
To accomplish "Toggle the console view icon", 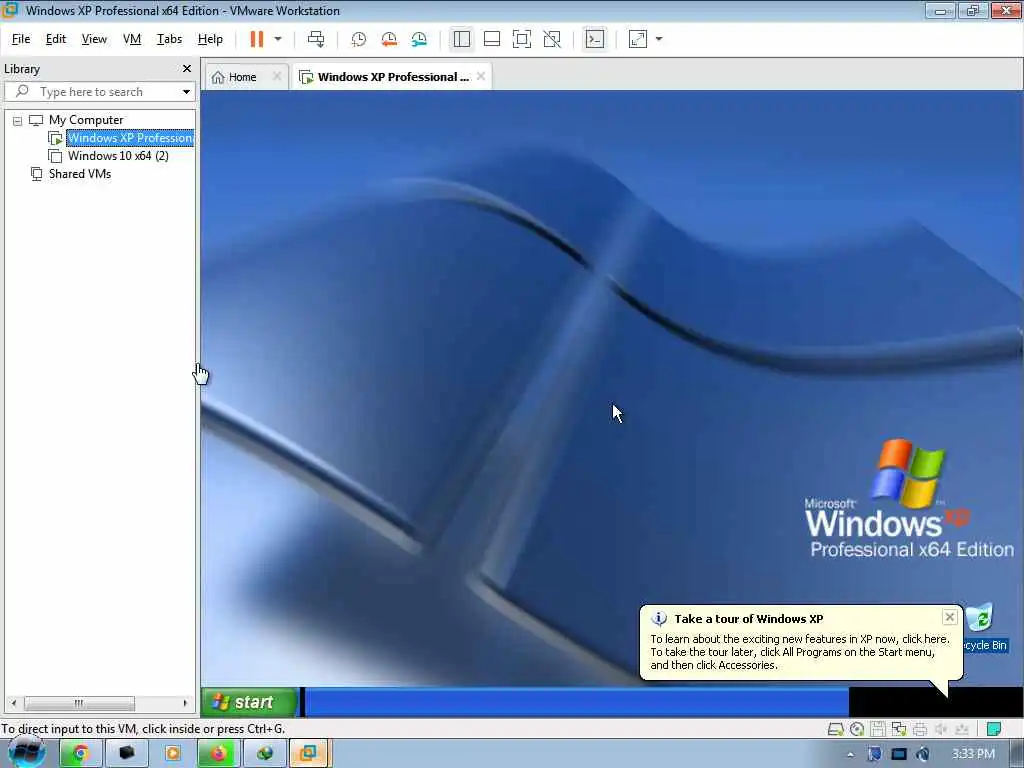I will pyautogui.click(x=595, y=39).
